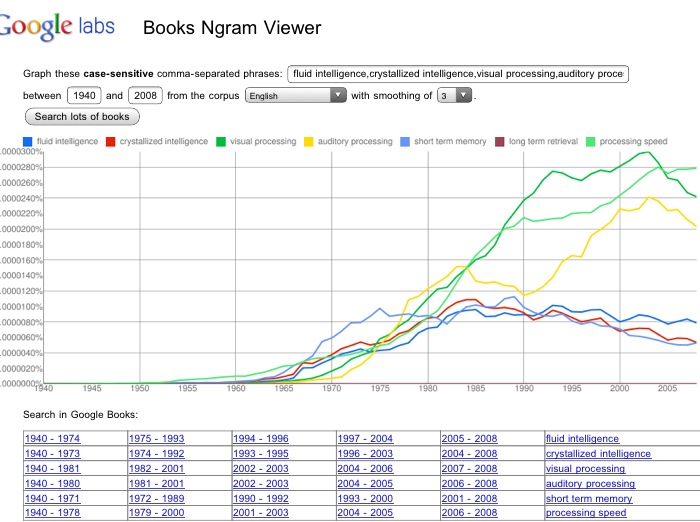Open the crystallized intelligence Google Books link
Screen dimensions: 700x522
tap(598, 454)
